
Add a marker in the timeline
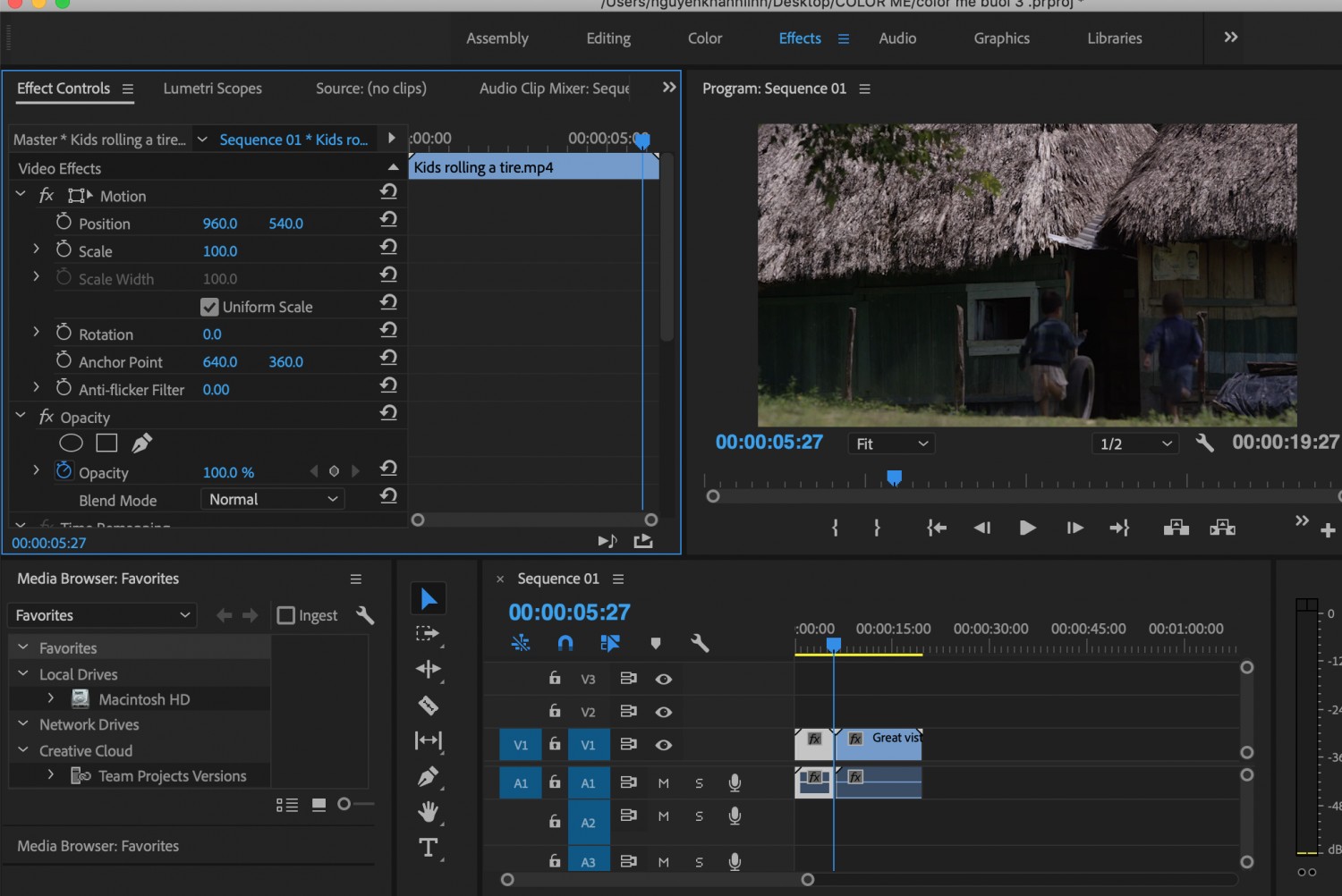[656, 643]
